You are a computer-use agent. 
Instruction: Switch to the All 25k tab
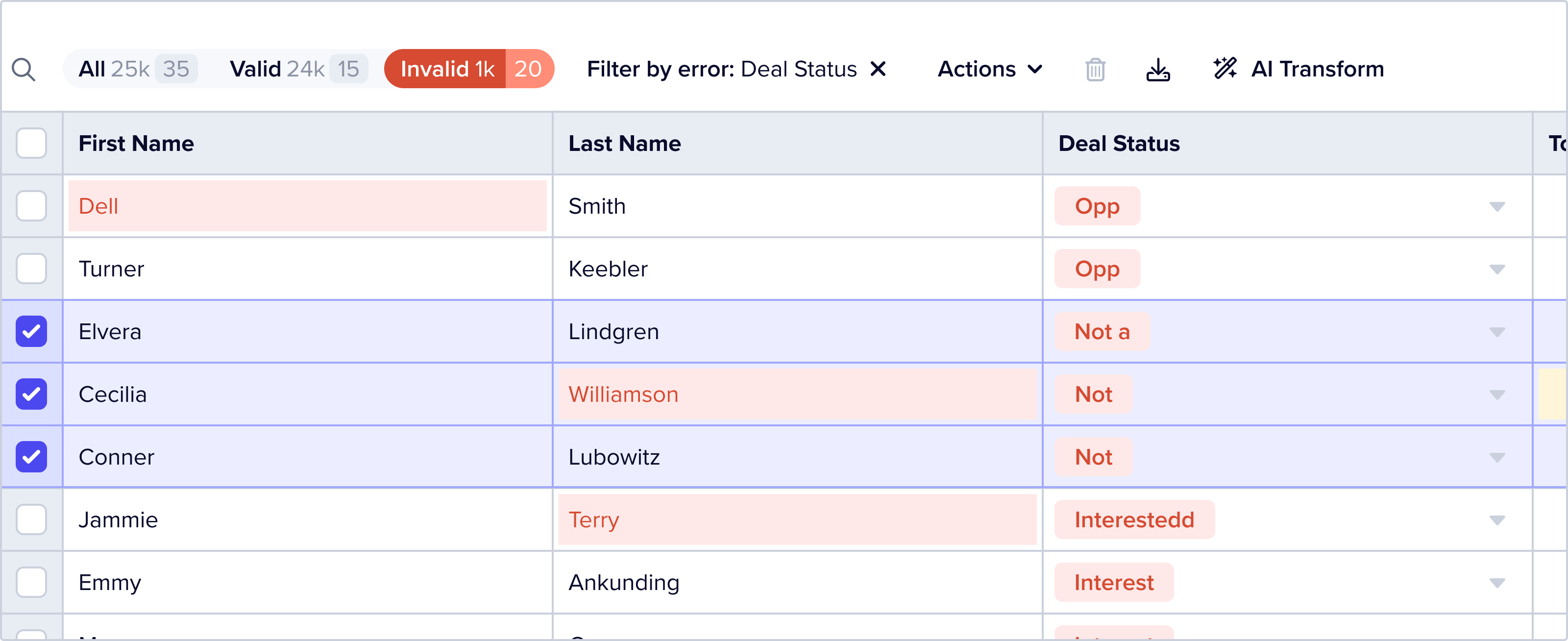pos(133,70)
